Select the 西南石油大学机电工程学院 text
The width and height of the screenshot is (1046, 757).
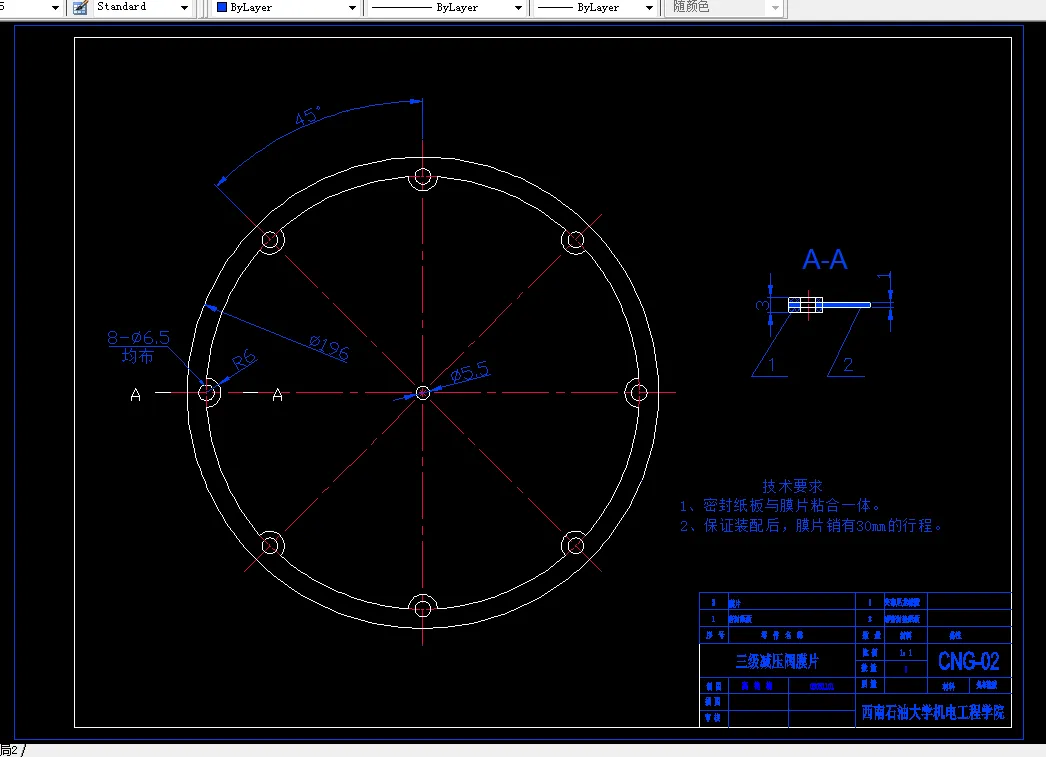[933, 712]
